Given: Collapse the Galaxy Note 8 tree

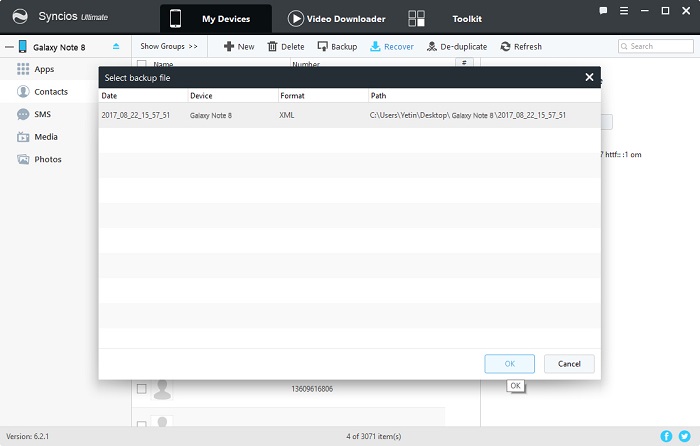Looking at the screenshot, I should point(9,47).
